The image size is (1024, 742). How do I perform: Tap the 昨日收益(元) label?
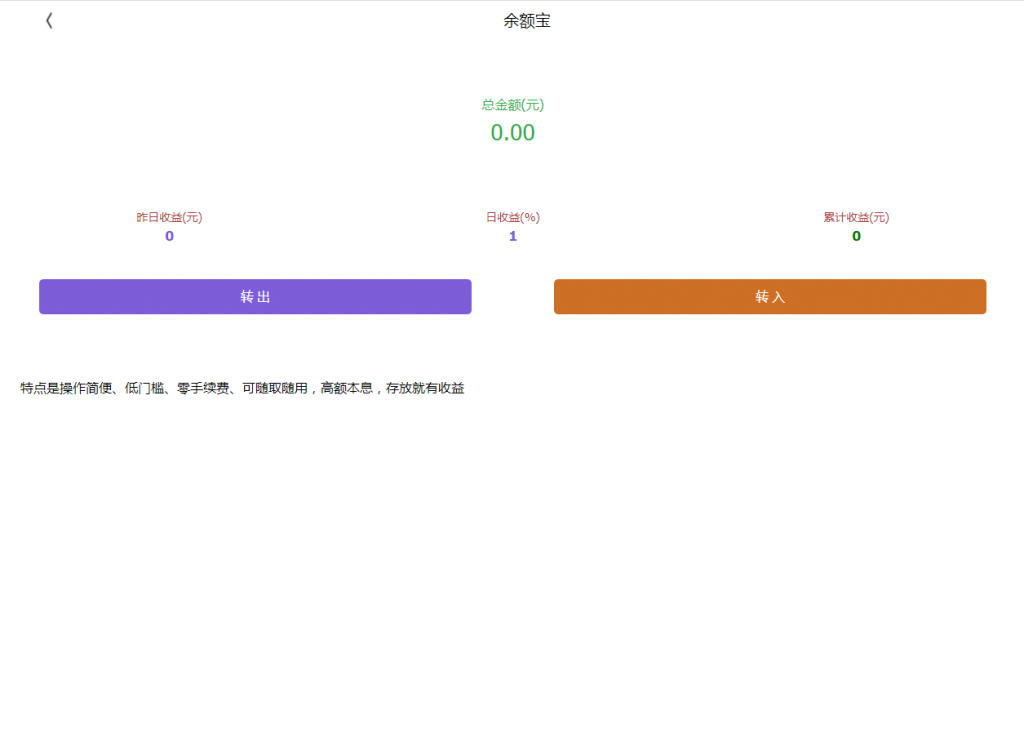click(x=168, y=217)
